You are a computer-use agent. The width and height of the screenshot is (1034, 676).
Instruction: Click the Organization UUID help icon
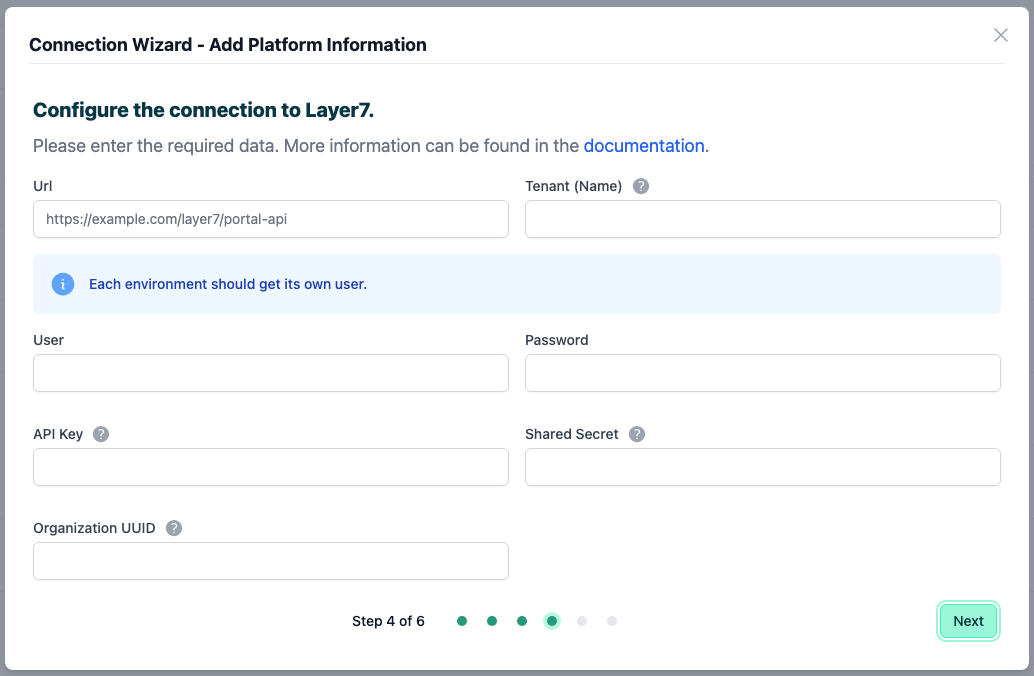tap(173, 528)
